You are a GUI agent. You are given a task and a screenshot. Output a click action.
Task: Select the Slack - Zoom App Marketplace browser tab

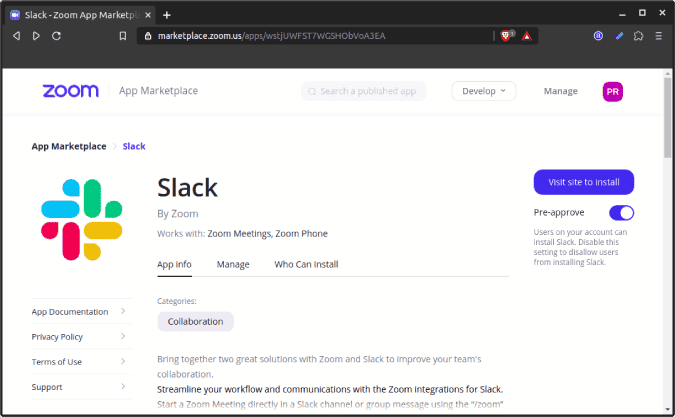81,15
